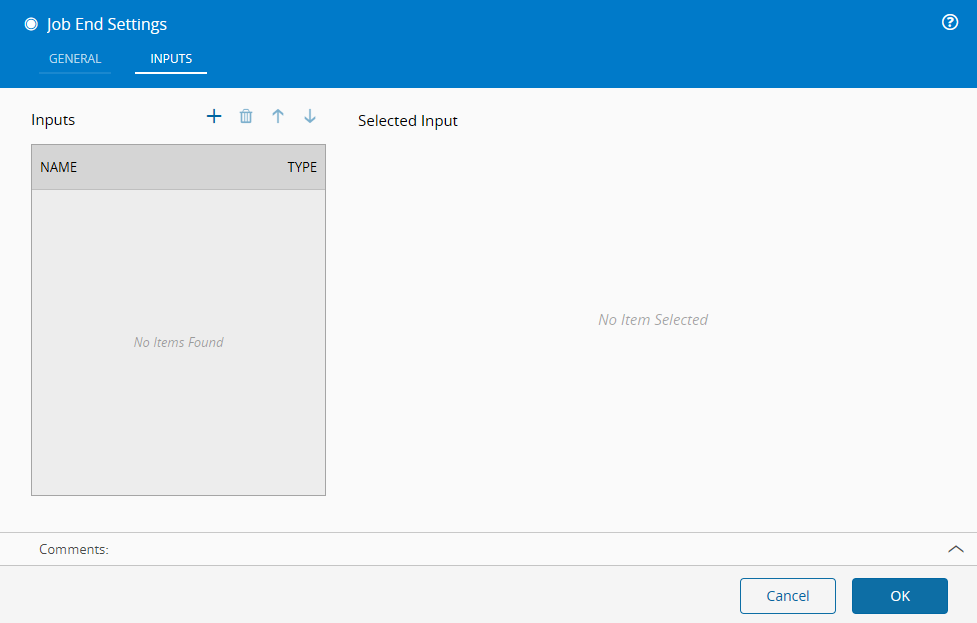Click the Job End Settings title

[x=107, y=24]
